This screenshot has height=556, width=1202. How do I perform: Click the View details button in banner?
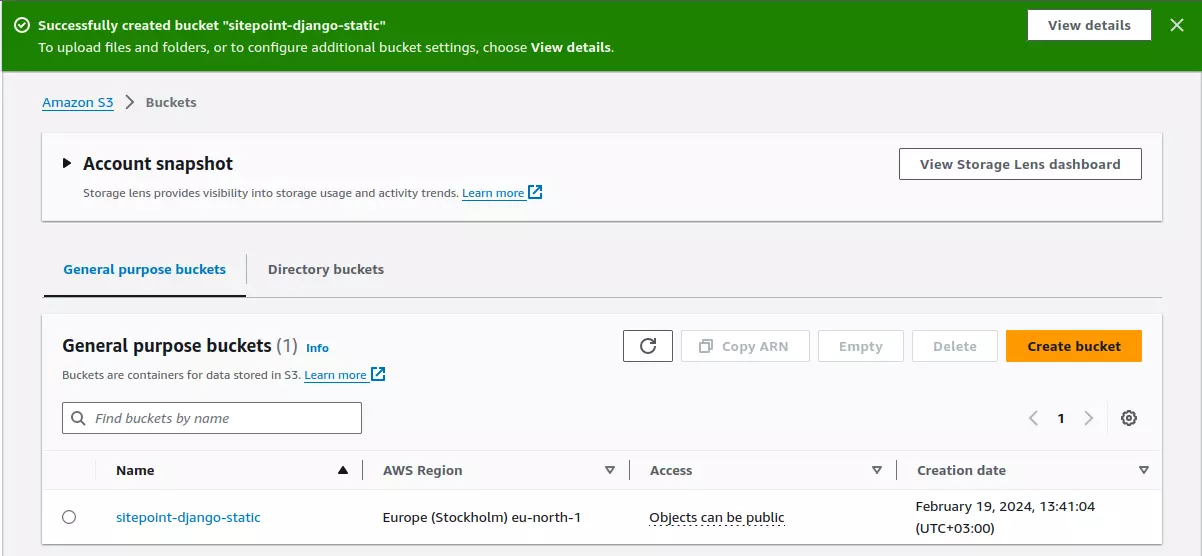tap(1089, 25)
